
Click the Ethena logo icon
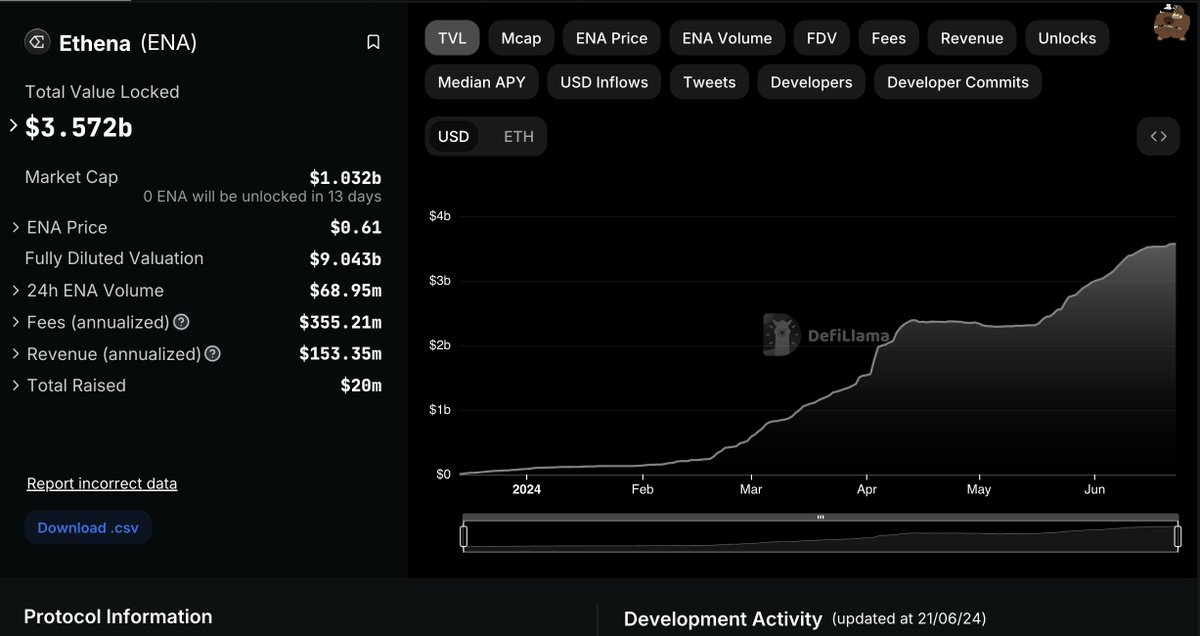coord(37,42)
